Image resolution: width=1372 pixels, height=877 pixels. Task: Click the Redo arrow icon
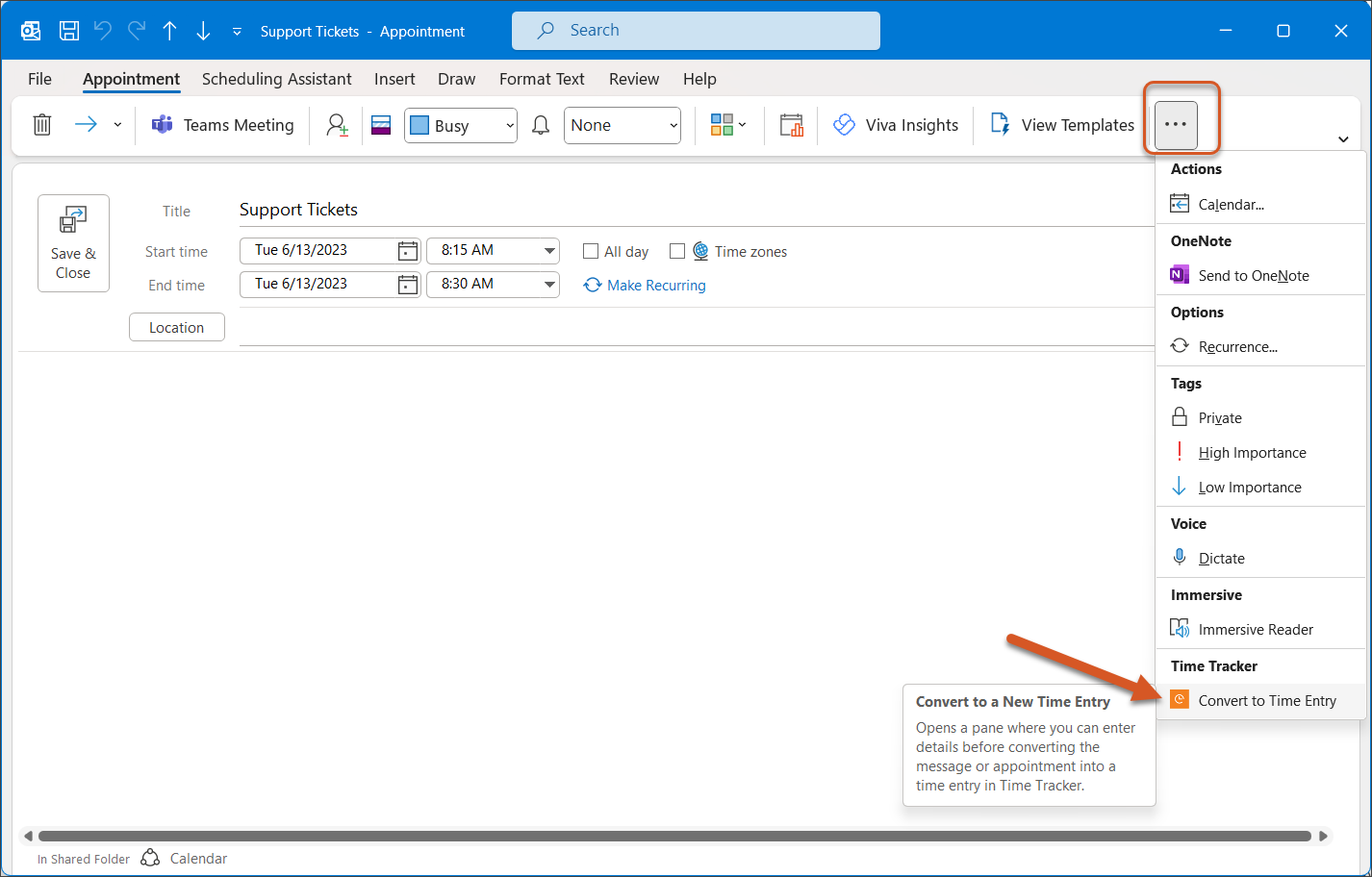pyautogui.click(x=137, y=31)
